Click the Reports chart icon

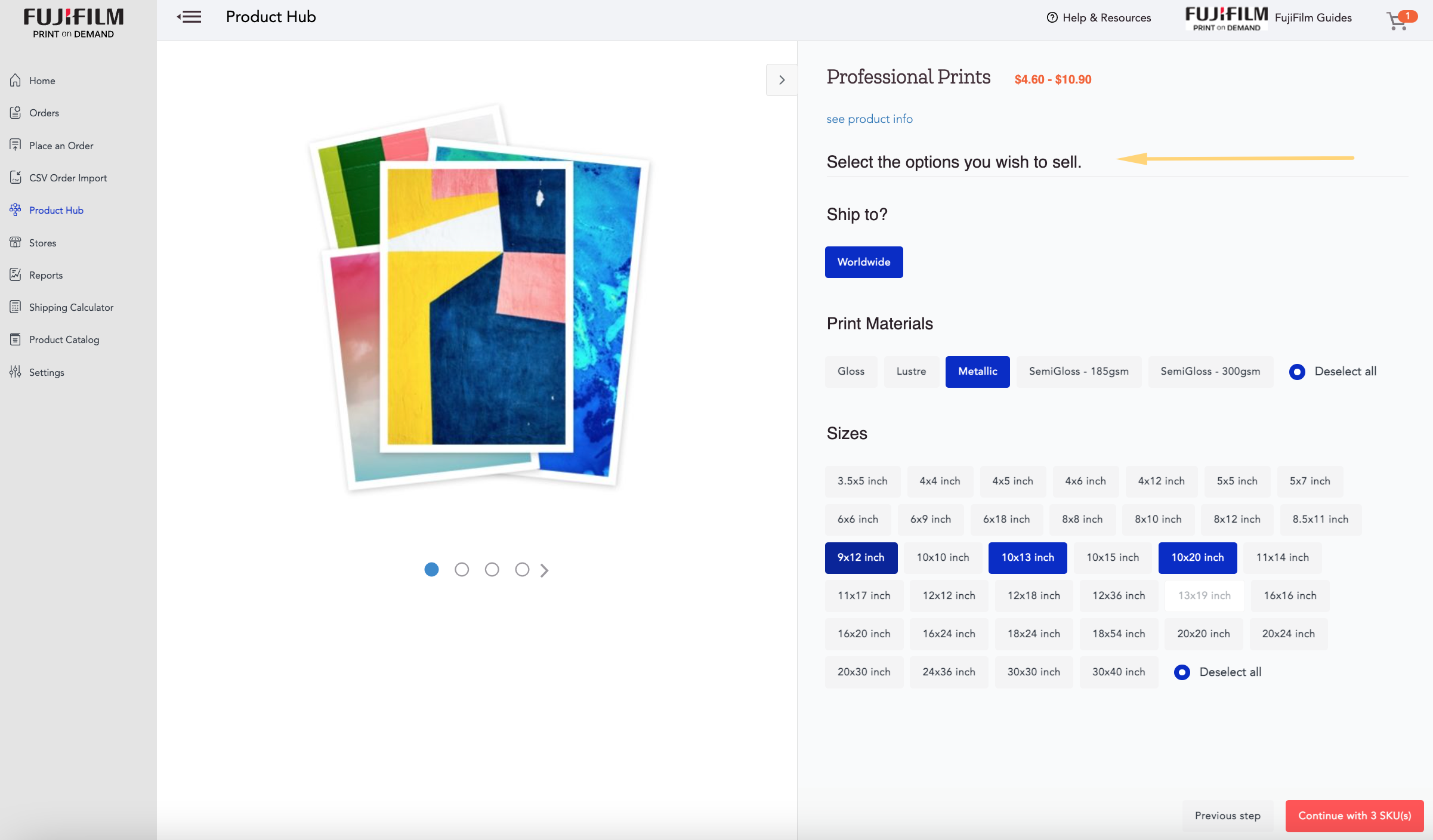[x=16, y=274]
